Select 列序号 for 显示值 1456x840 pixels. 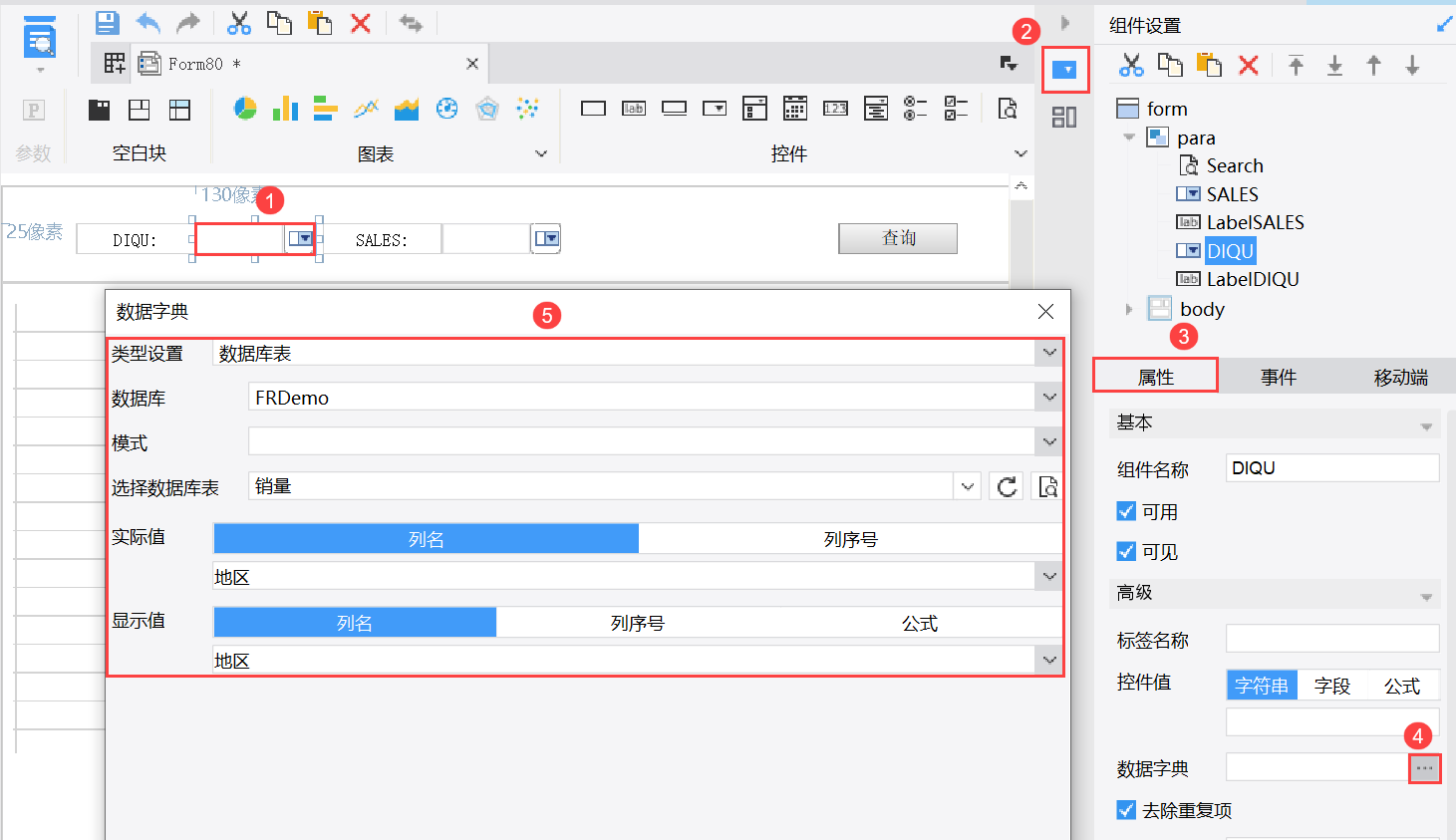point(638,623)
